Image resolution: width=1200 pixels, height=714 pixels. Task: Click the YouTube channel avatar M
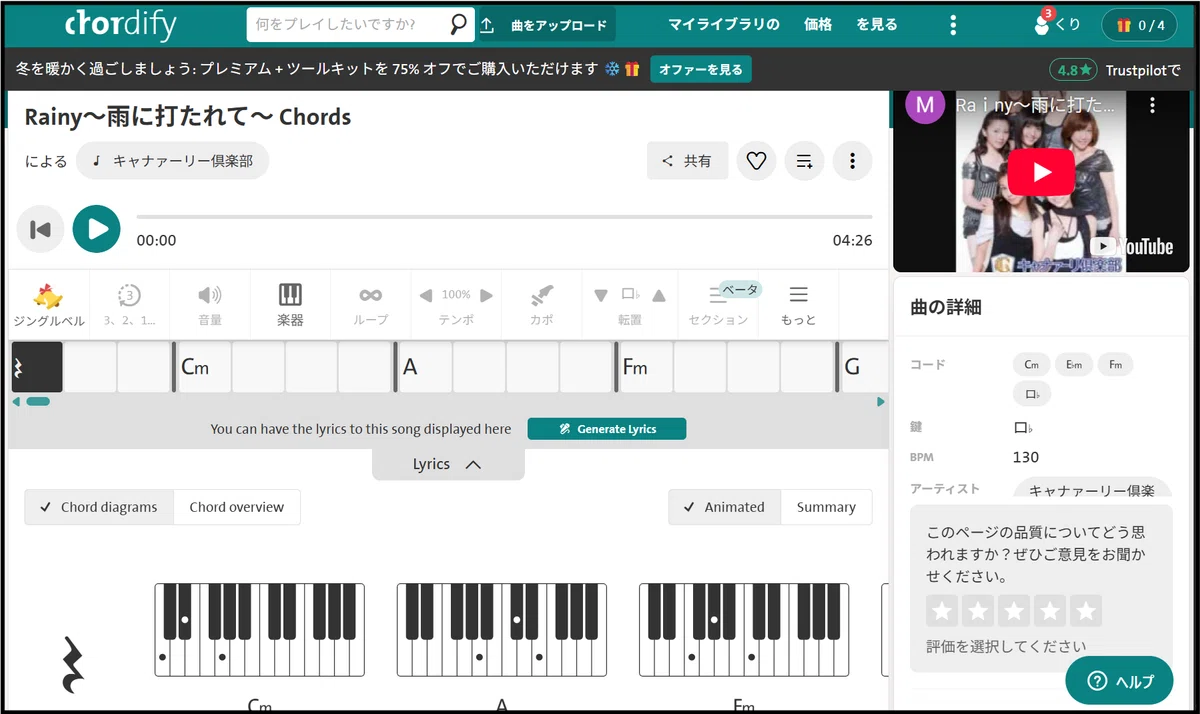925,105
